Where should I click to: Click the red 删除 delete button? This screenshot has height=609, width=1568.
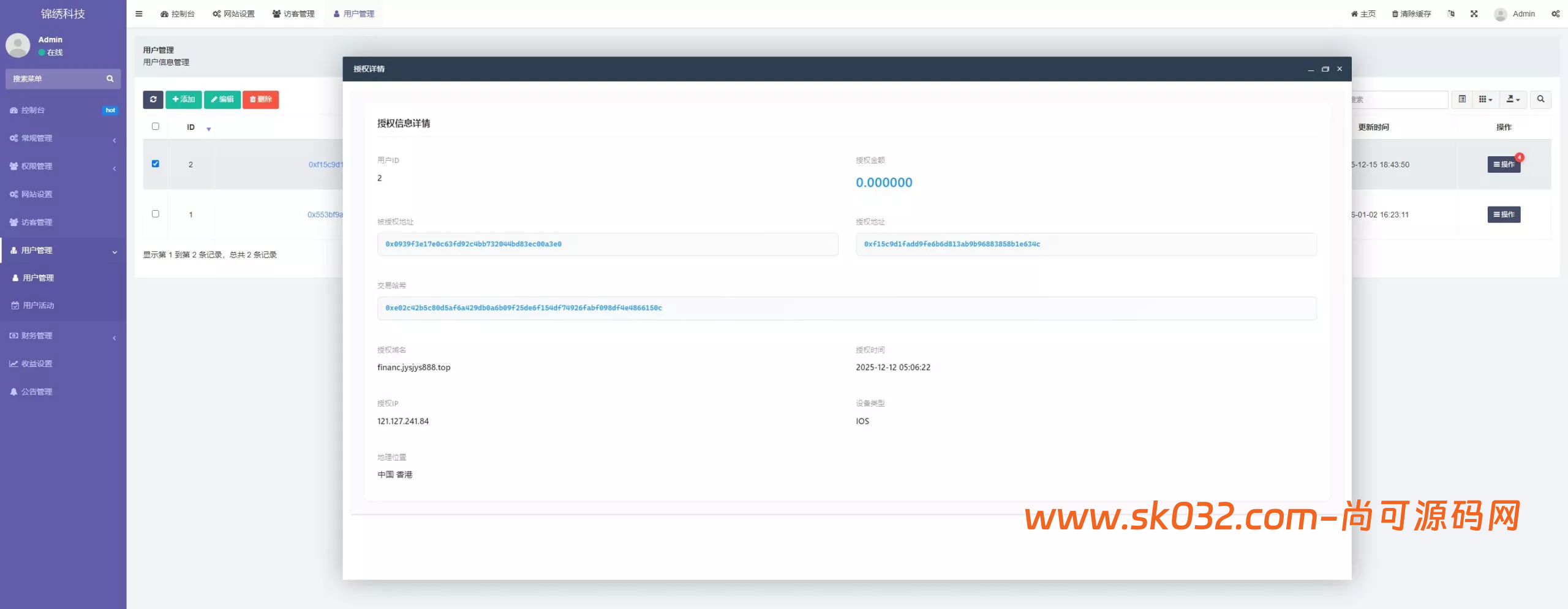261,99
